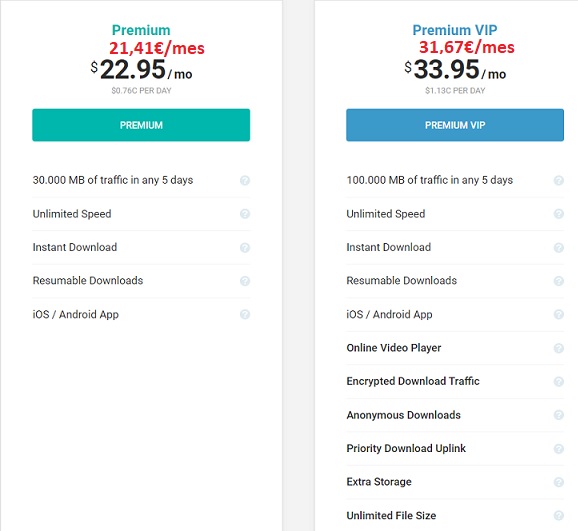Click help icon next to Anonymous Downloads

tap(559, 415)
